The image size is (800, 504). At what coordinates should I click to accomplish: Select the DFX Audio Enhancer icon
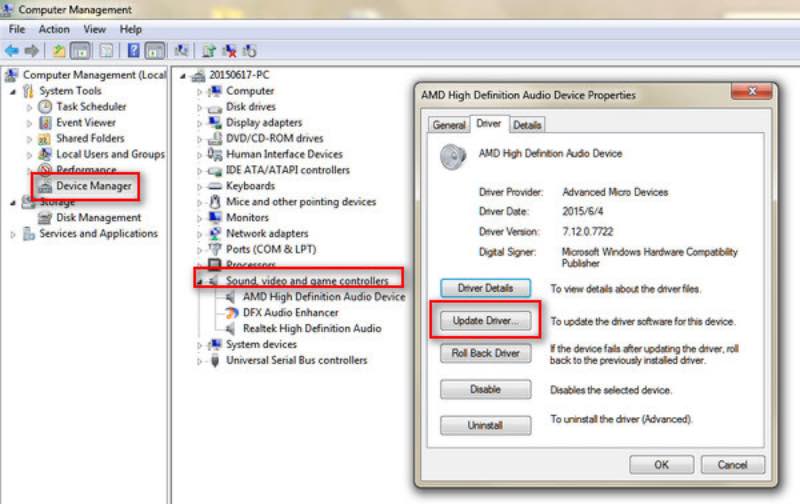point(232,313)
